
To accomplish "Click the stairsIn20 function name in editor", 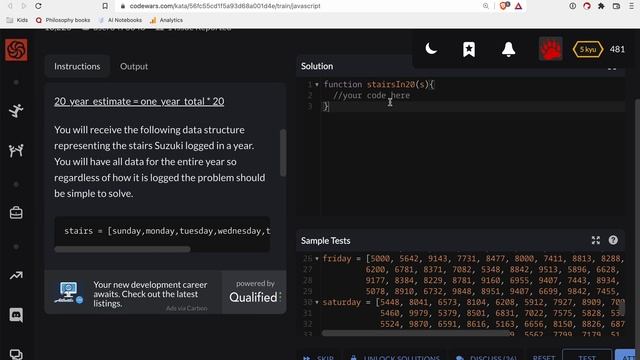I will [x=391, y=84].
